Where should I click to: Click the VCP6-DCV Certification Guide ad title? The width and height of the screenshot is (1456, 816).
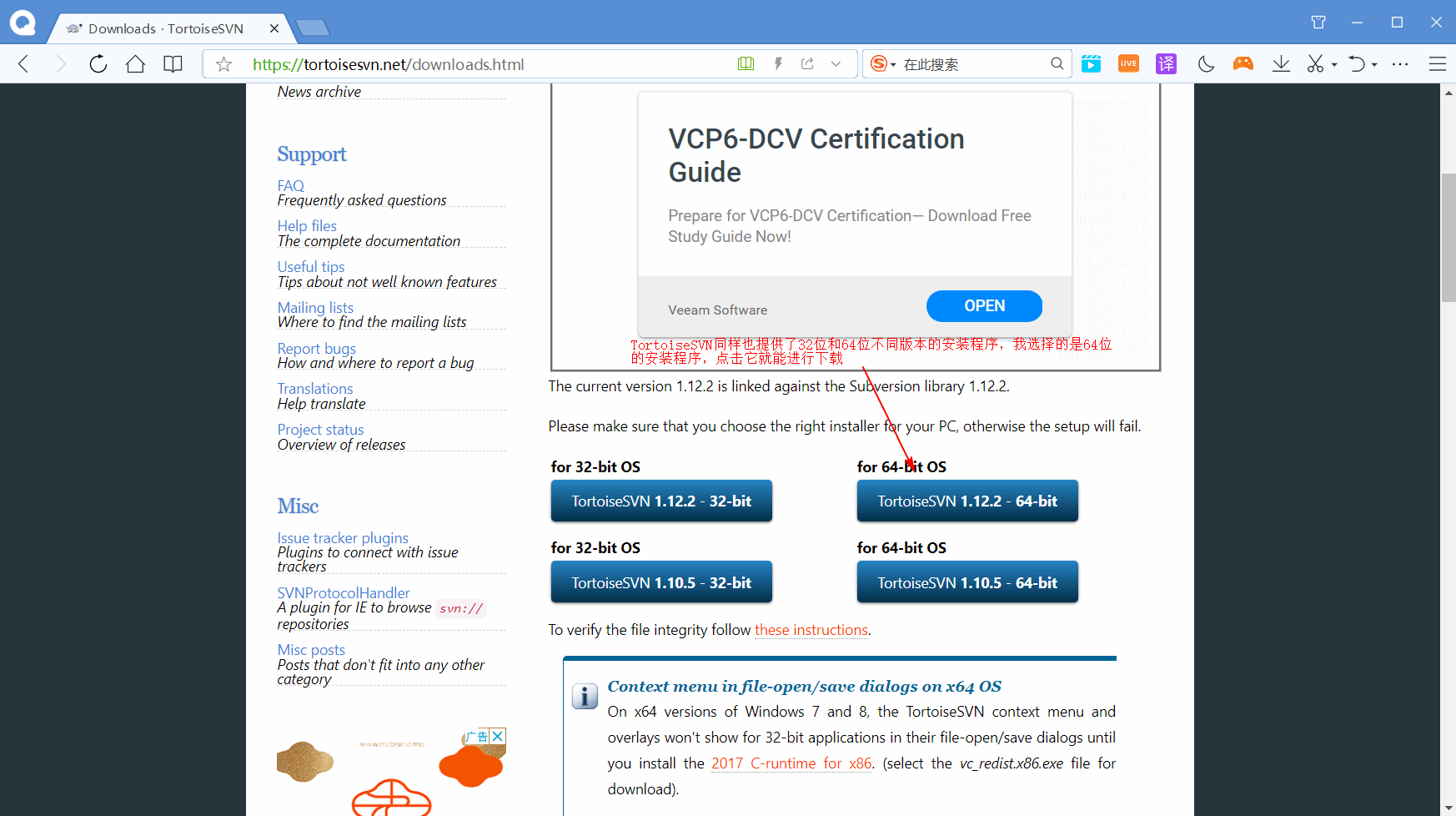(816, 155)
